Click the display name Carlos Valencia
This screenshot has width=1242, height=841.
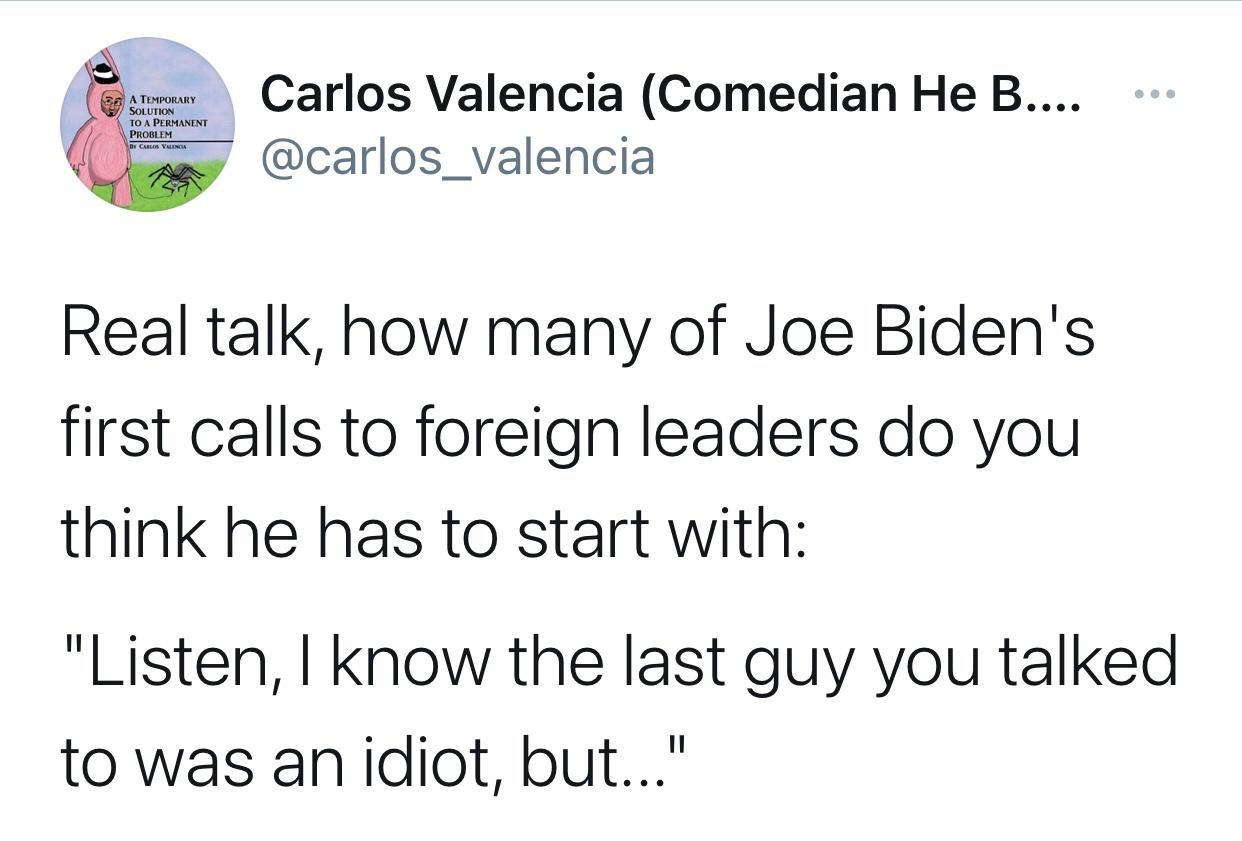[x=390, y=95]
